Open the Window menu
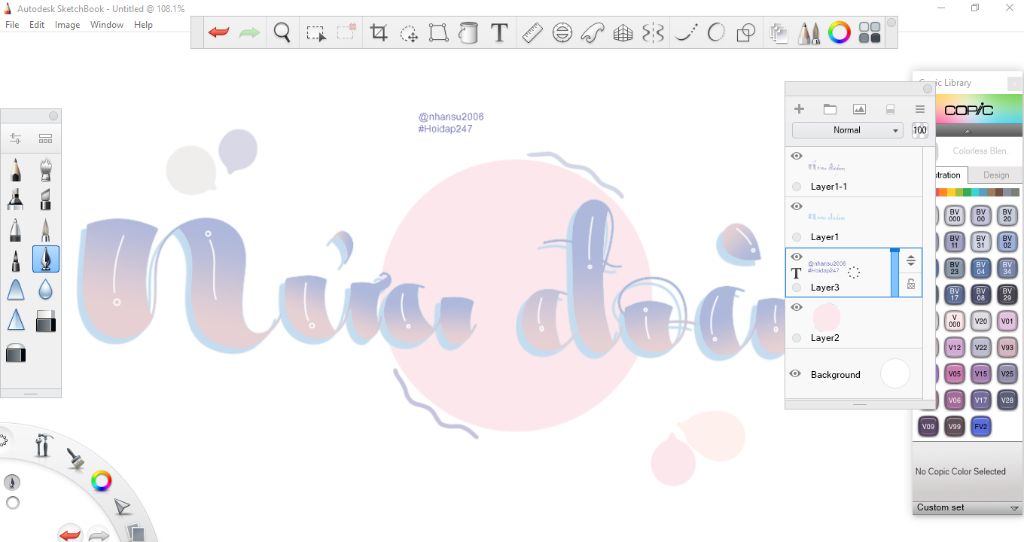This screenshot has width=1024, height=542. click(106, 25)
